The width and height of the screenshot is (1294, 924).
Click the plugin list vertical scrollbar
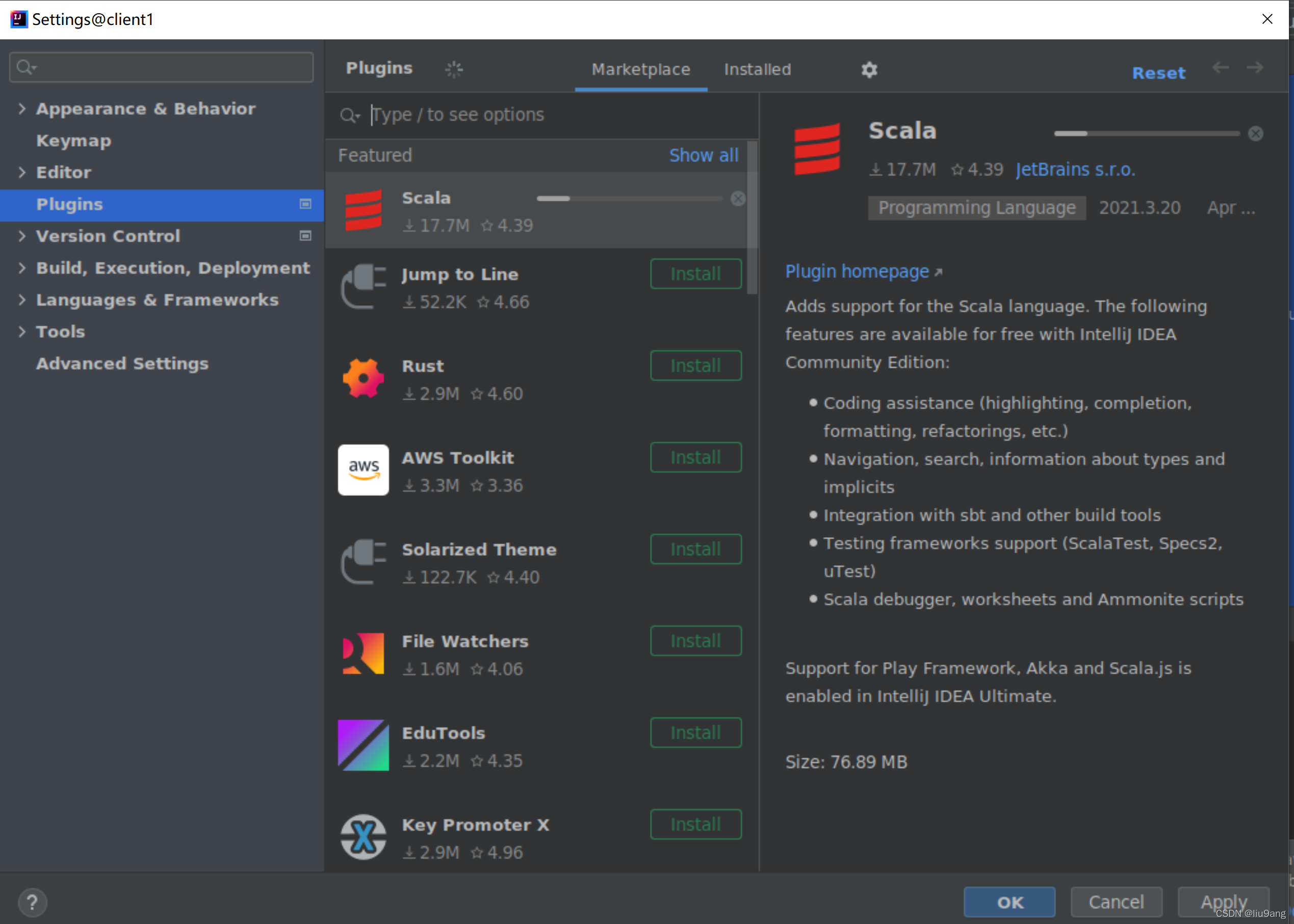coord(752,217)
